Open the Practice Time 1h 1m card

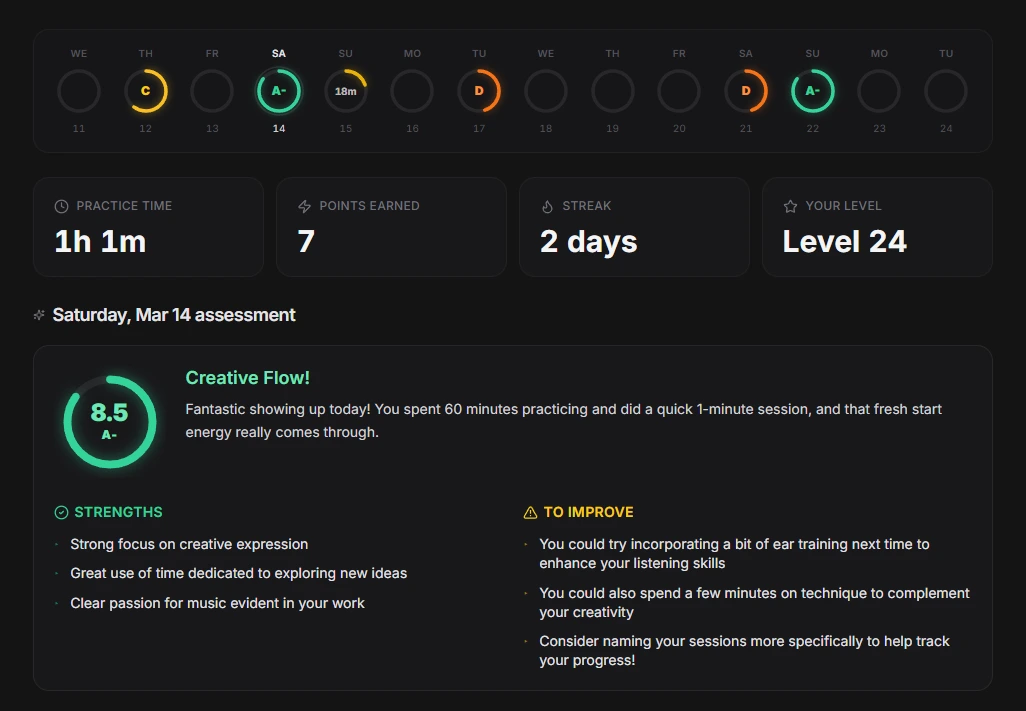point(149,227)
